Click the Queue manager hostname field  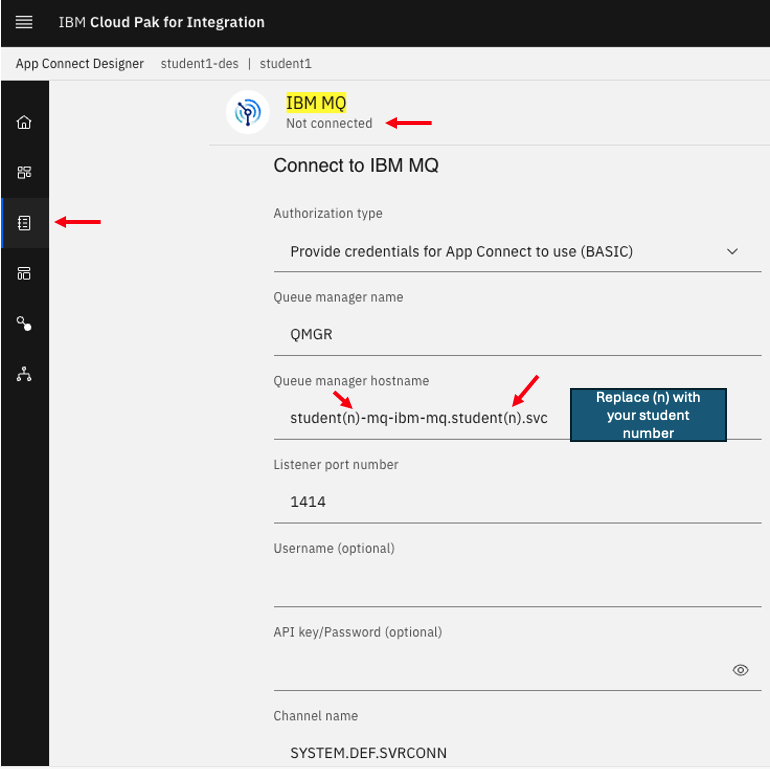coord(420,418)
